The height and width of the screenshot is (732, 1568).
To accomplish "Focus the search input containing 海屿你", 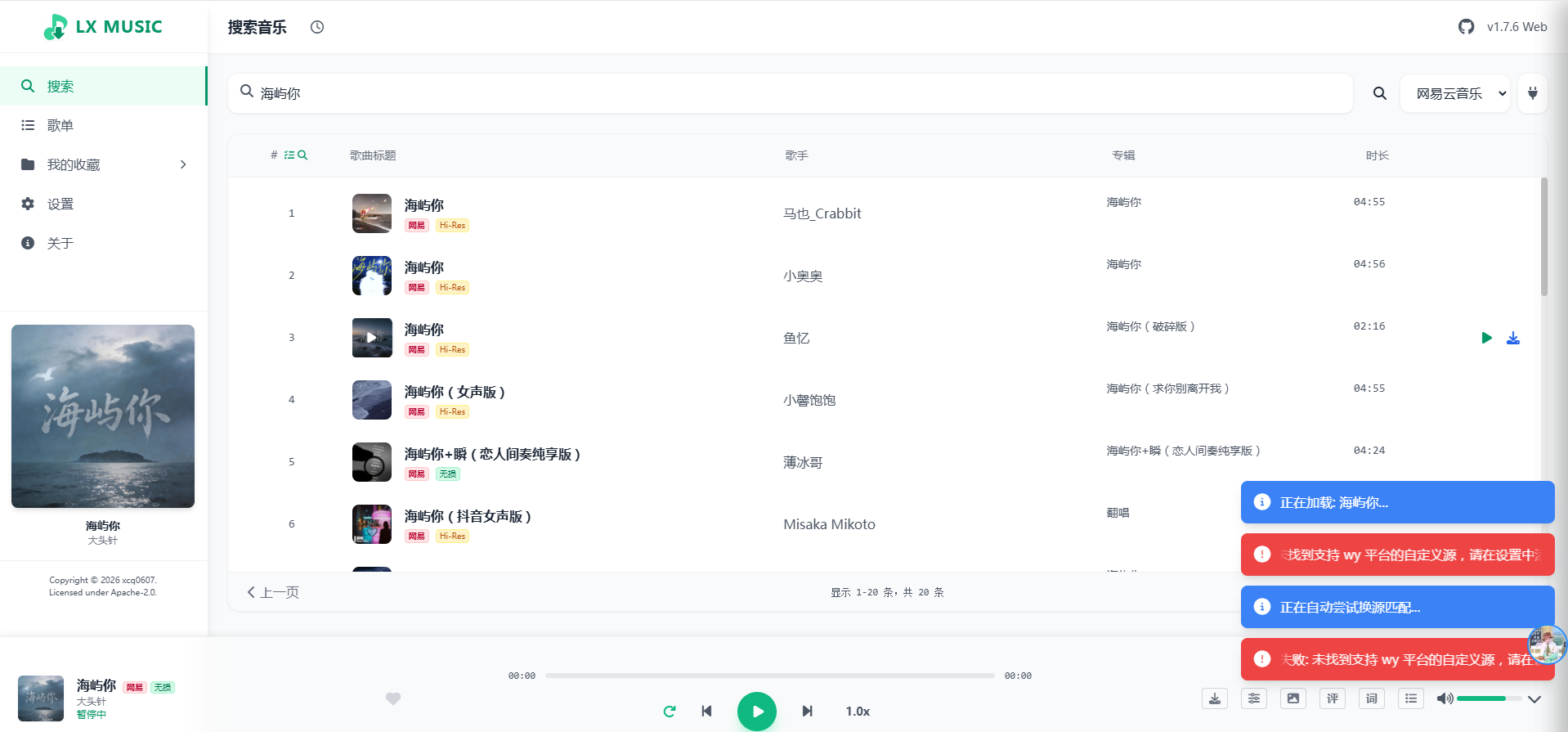I will [x=790, y=93].
